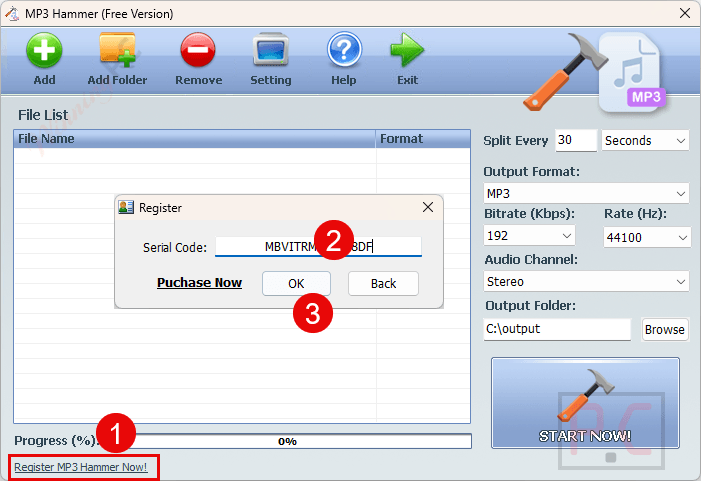Open Help question mark icon

coord(344,50)
